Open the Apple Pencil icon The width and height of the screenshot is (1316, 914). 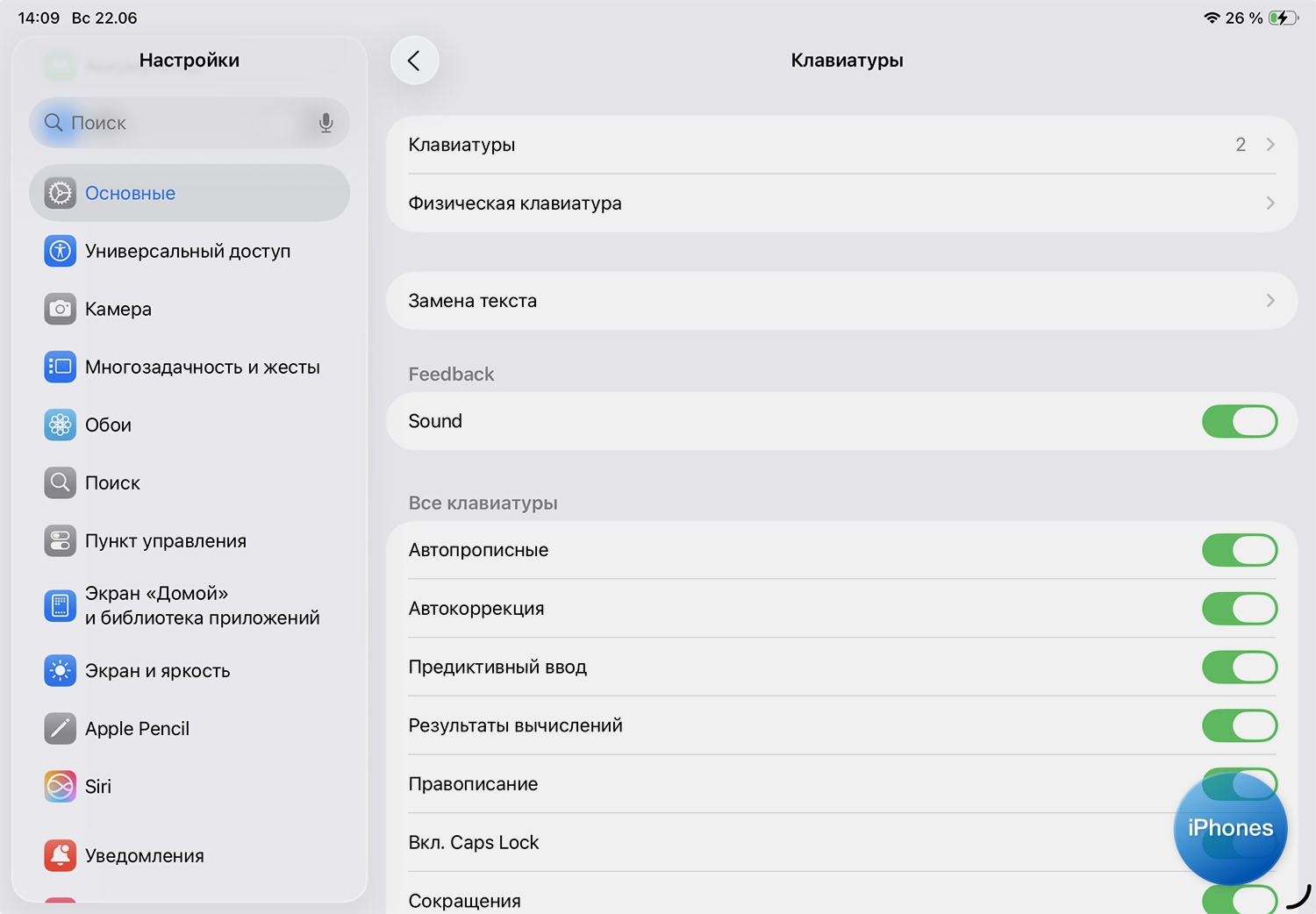click(x=60, y=728)
